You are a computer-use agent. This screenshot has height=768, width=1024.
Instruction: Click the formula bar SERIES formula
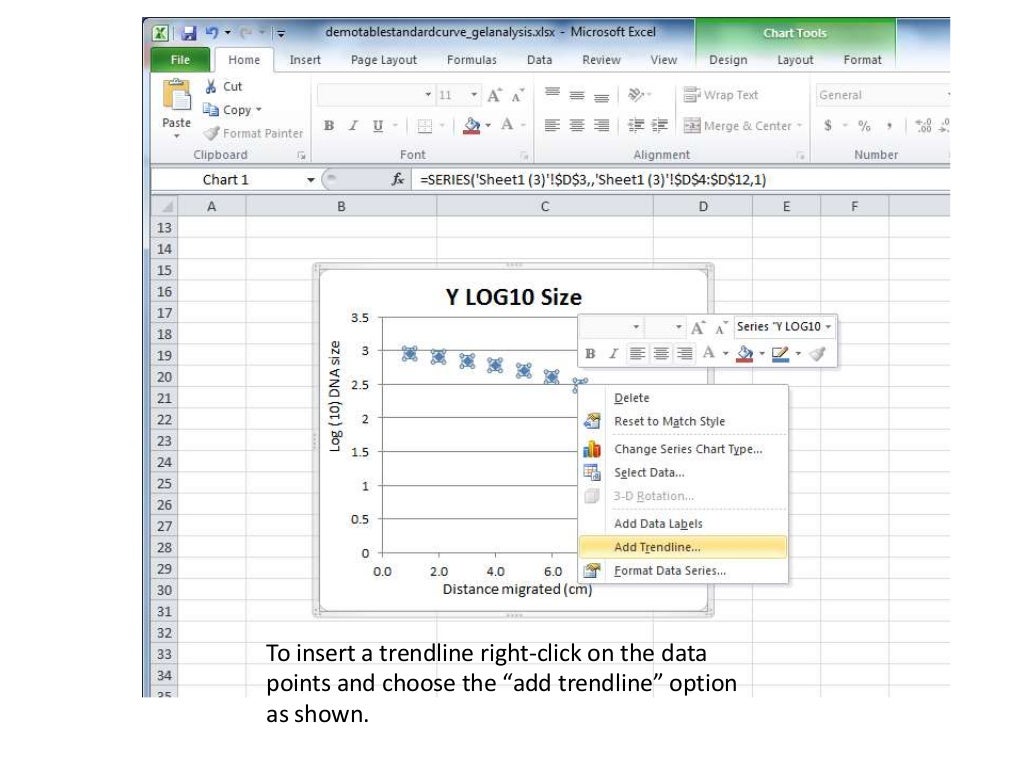point(593,180)
